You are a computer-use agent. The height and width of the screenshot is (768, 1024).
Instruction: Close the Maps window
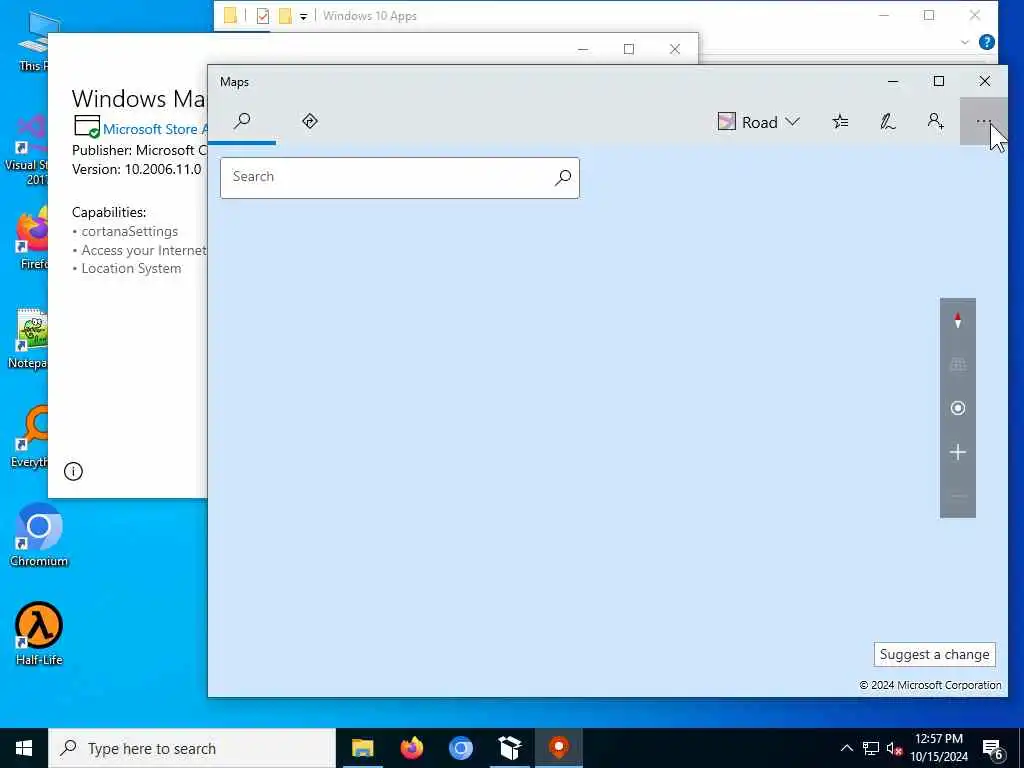tap(984, 81)
